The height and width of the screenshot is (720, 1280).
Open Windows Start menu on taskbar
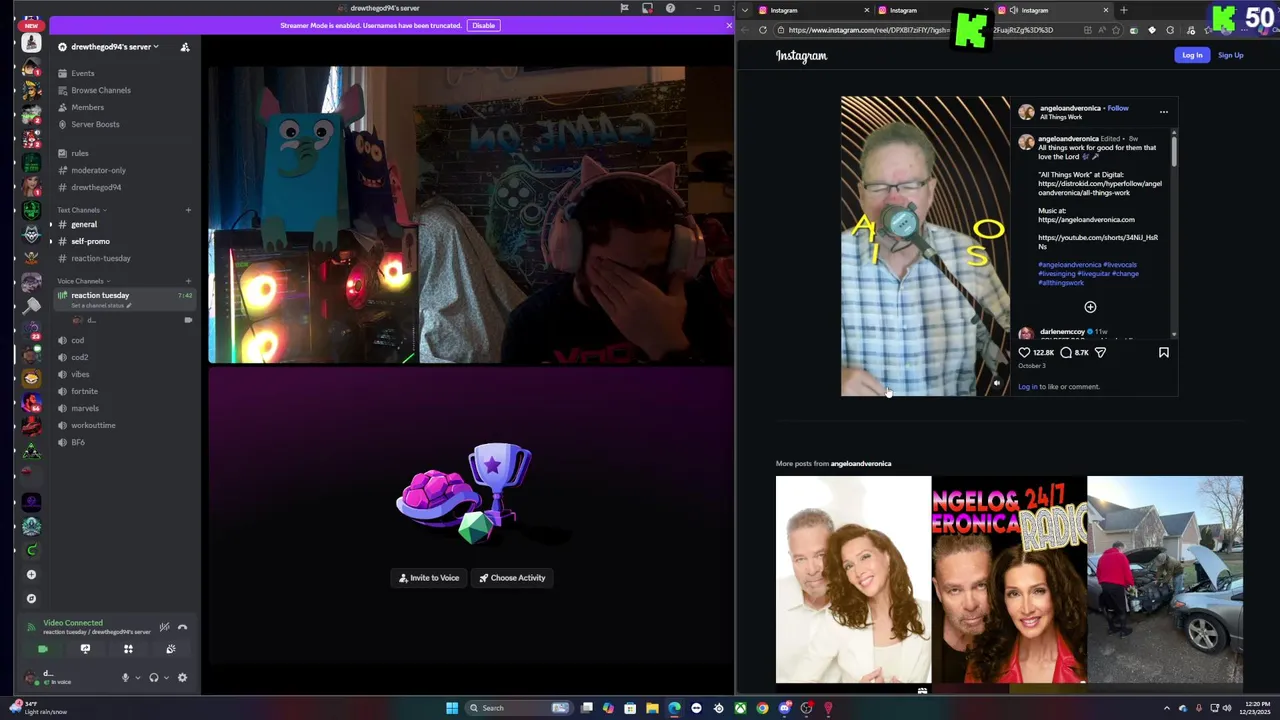452,708
